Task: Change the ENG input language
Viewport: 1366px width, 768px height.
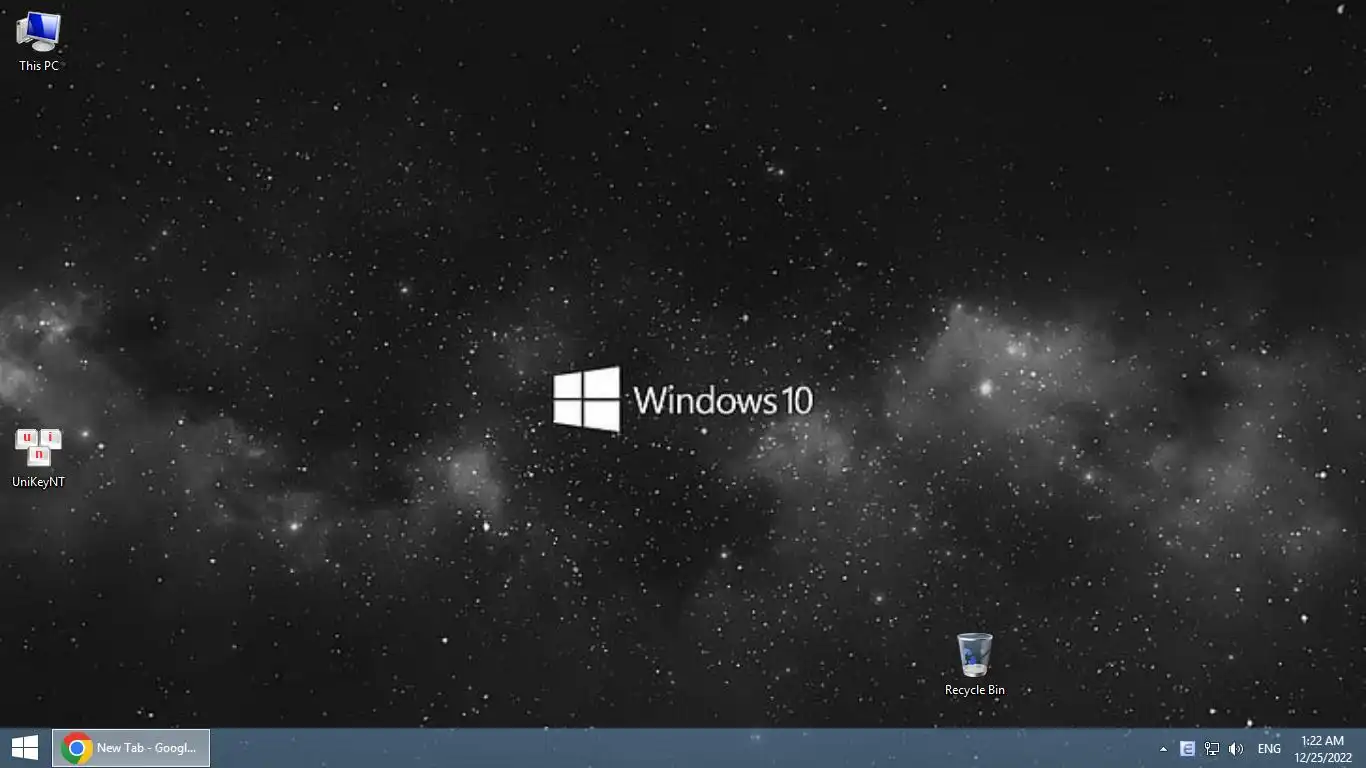Action: tap(1269, 749)
